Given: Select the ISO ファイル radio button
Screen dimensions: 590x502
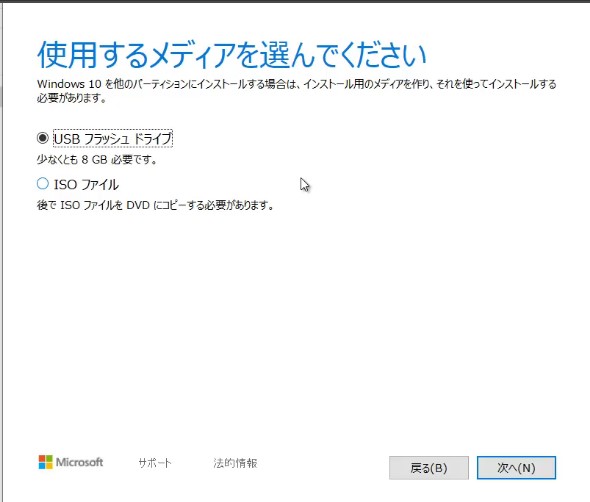Looking at the screenshot, I should click(x=43, y=184).
